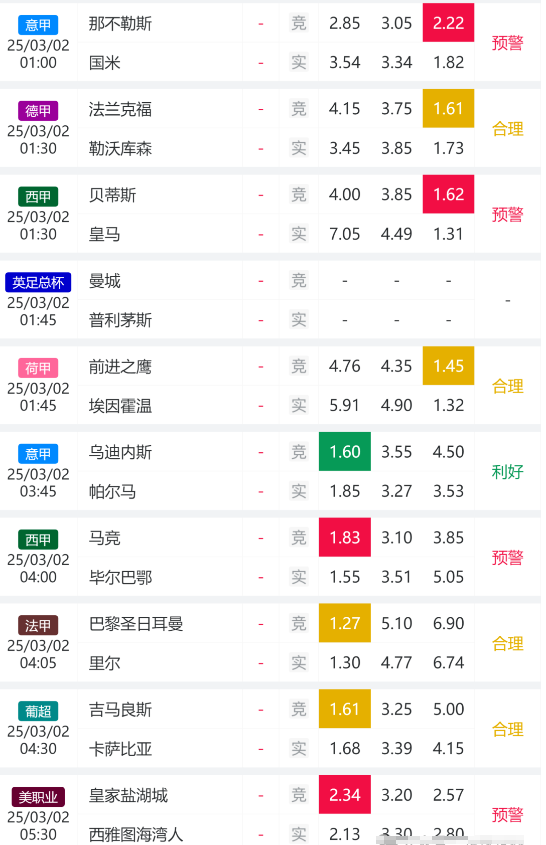Viewport: 546px width, 845px height.
Task: Click the 意甲 league badge for 那不勒斯 match
Action: point(38,25)
